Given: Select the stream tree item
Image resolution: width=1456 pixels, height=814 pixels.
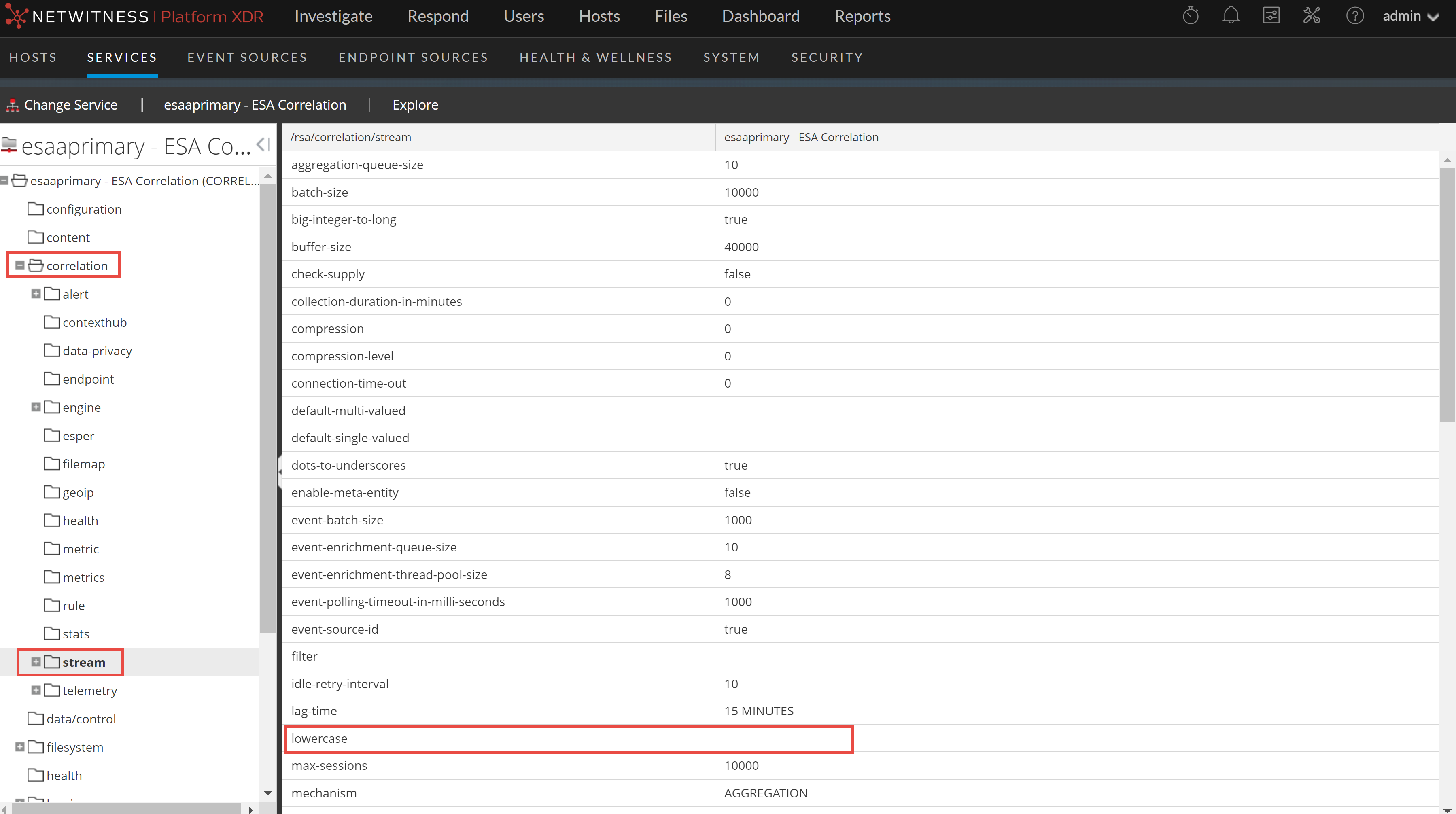Looking at the screenshot, I should (x=84, y=662).
